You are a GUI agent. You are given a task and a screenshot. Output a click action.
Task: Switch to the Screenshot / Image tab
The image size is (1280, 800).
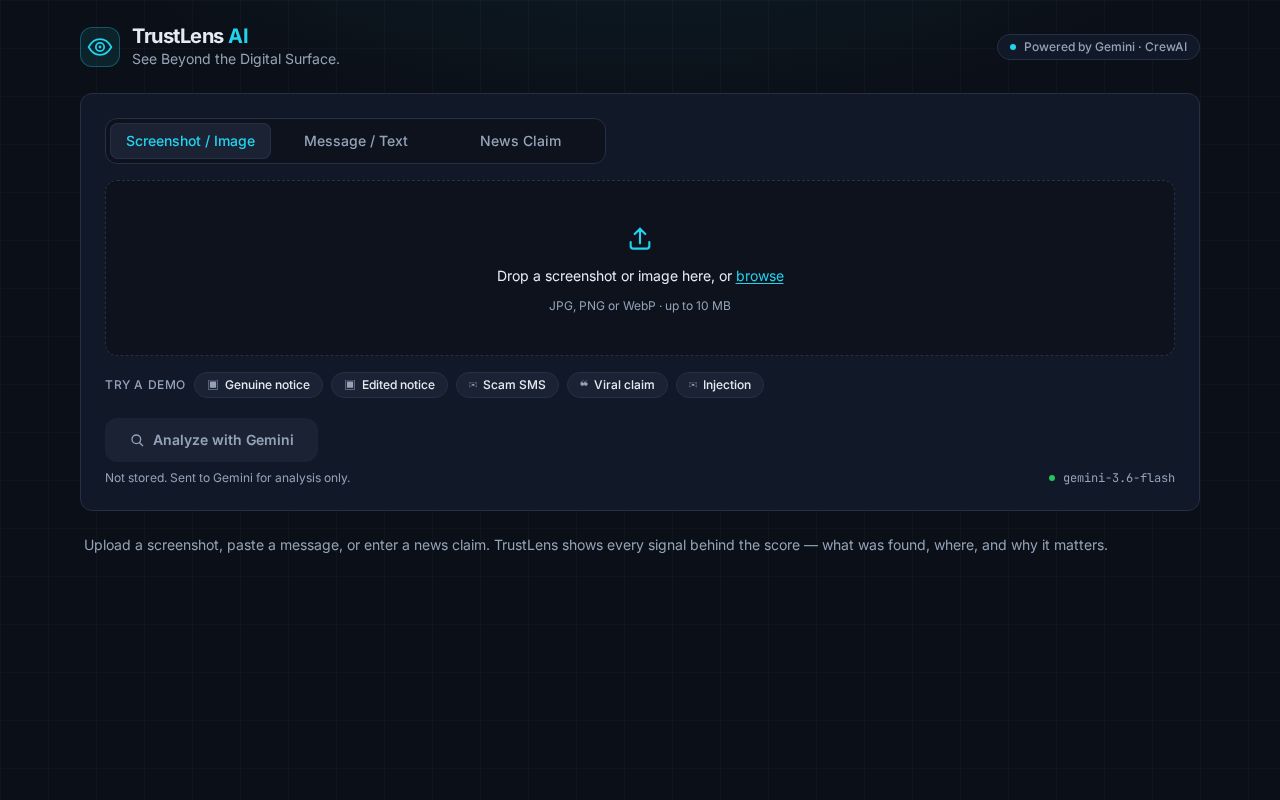pos(190,141)
